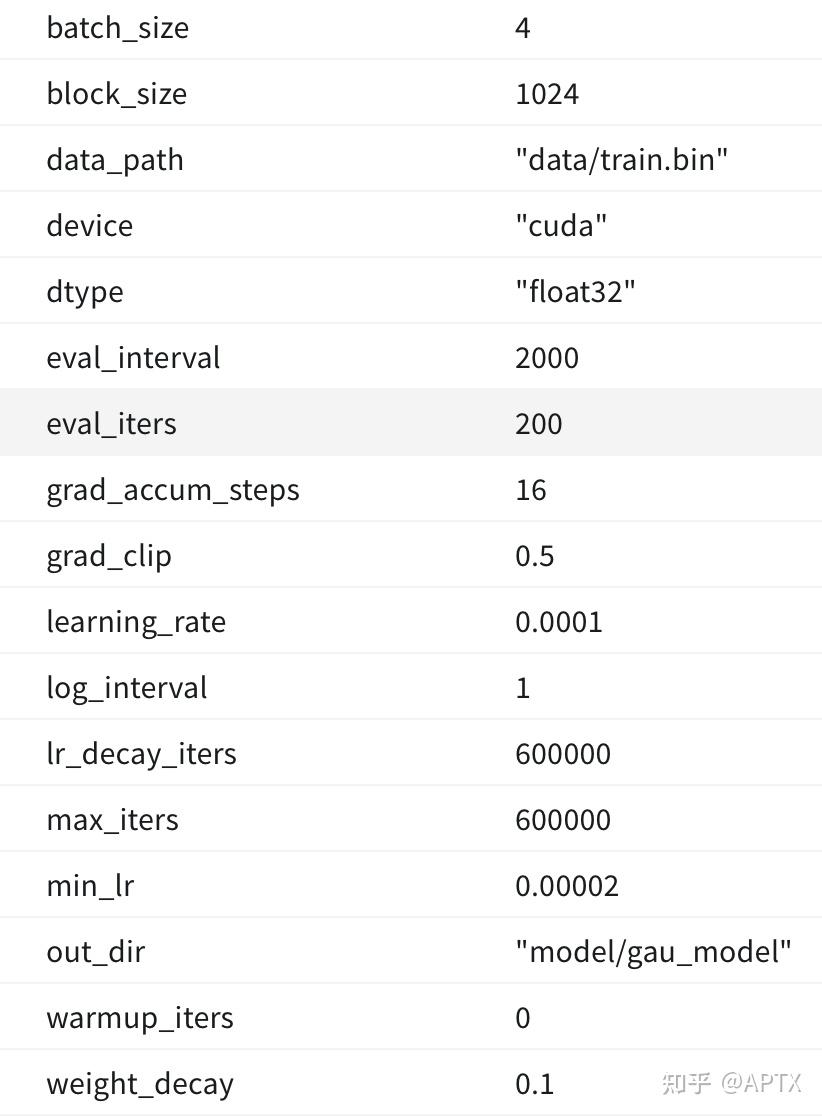Click the batch_size parameter name
The image size is (822, 1116).
point(117,28)
